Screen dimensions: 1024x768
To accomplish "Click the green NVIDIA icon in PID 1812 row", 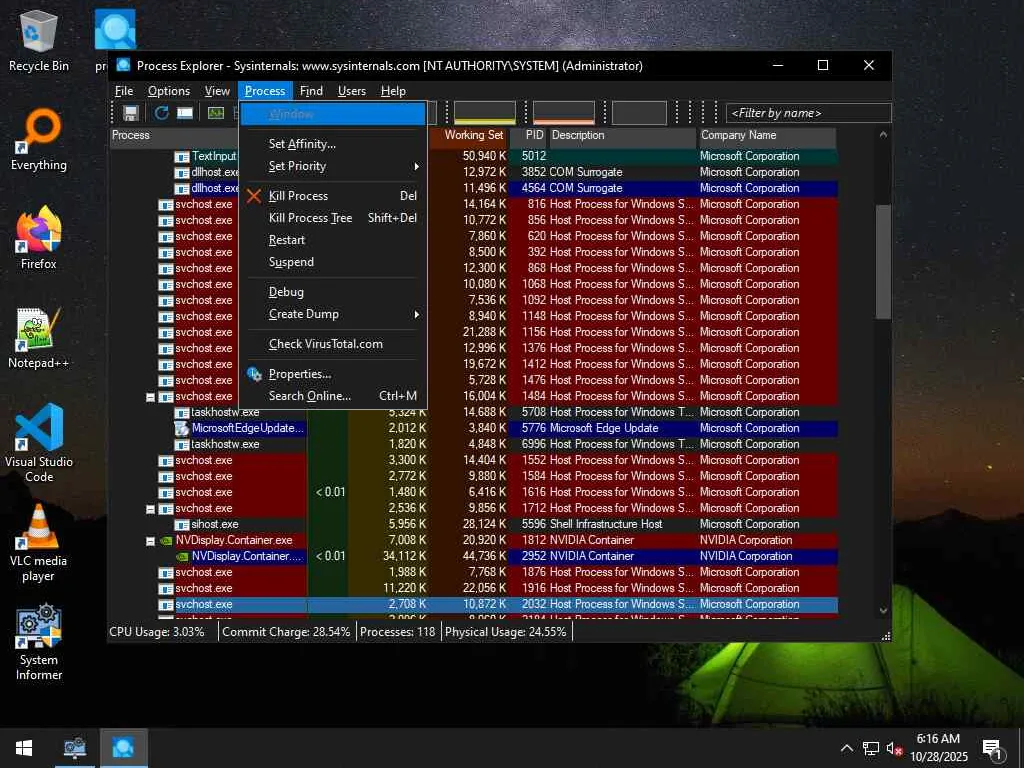I will point(166,541).
